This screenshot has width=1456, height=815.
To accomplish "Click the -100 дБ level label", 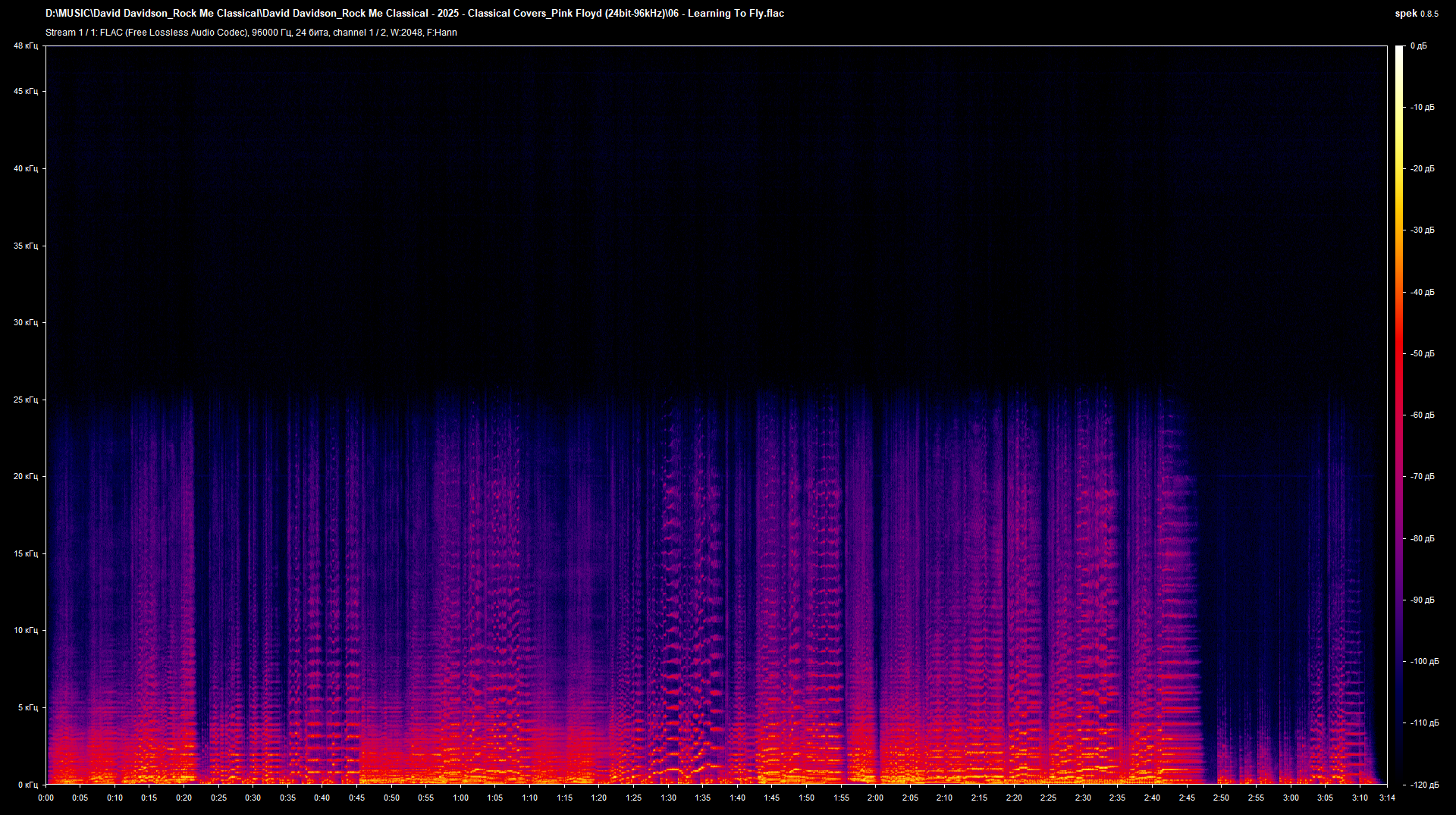I will (x=1425, y=662).
